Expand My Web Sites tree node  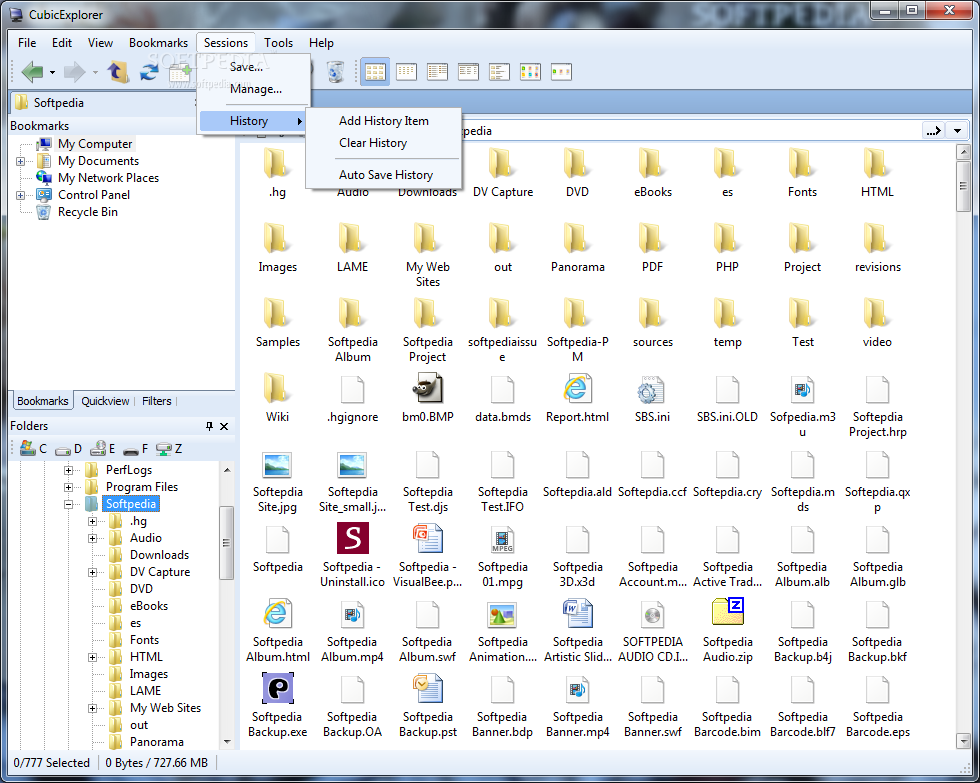pyautogui.click(x=92, y=708)
